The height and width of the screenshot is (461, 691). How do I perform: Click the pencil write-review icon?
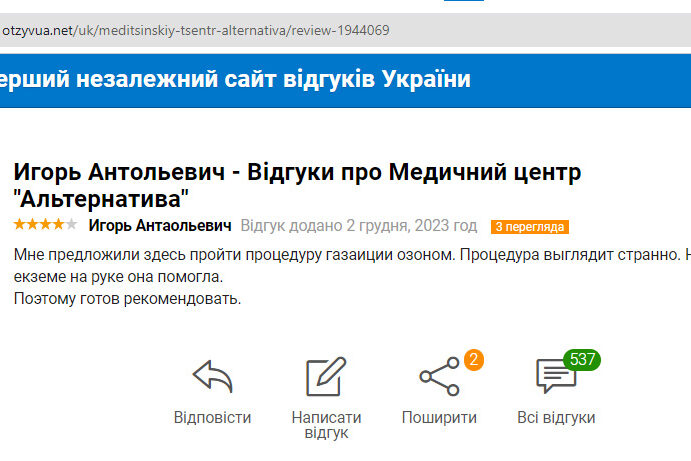(325, 377)
